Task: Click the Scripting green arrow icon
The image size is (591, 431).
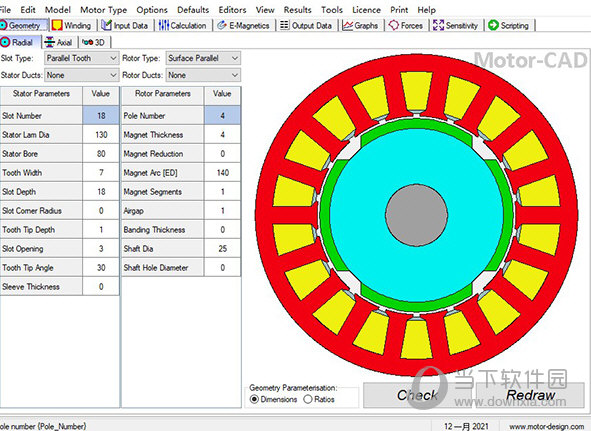Action: click(493, 25)
